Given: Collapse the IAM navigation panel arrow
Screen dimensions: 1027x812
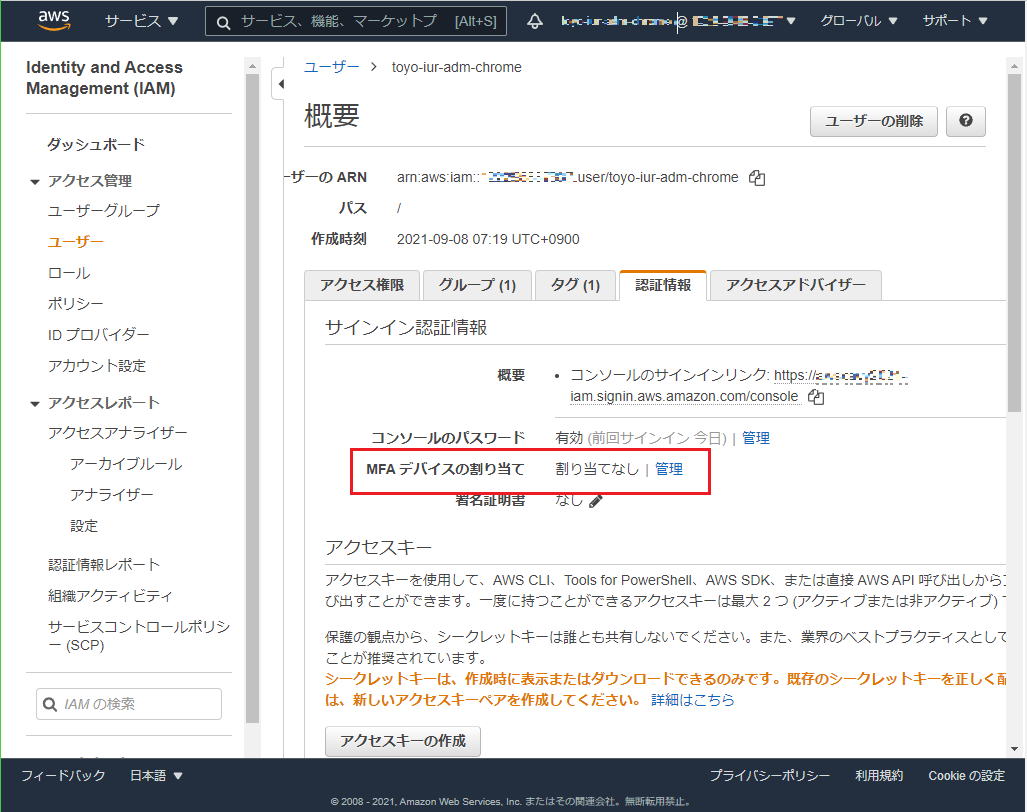Looking at the screenshot, I should tap(283, 84).
